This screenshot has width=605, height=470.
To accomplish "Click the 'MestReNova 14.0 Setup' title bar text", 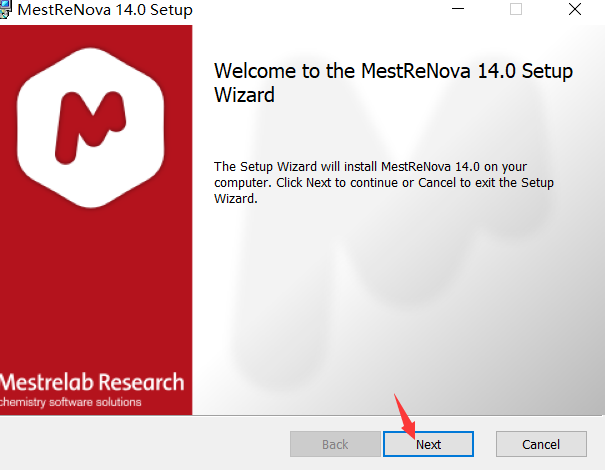I will pos(105,10).
